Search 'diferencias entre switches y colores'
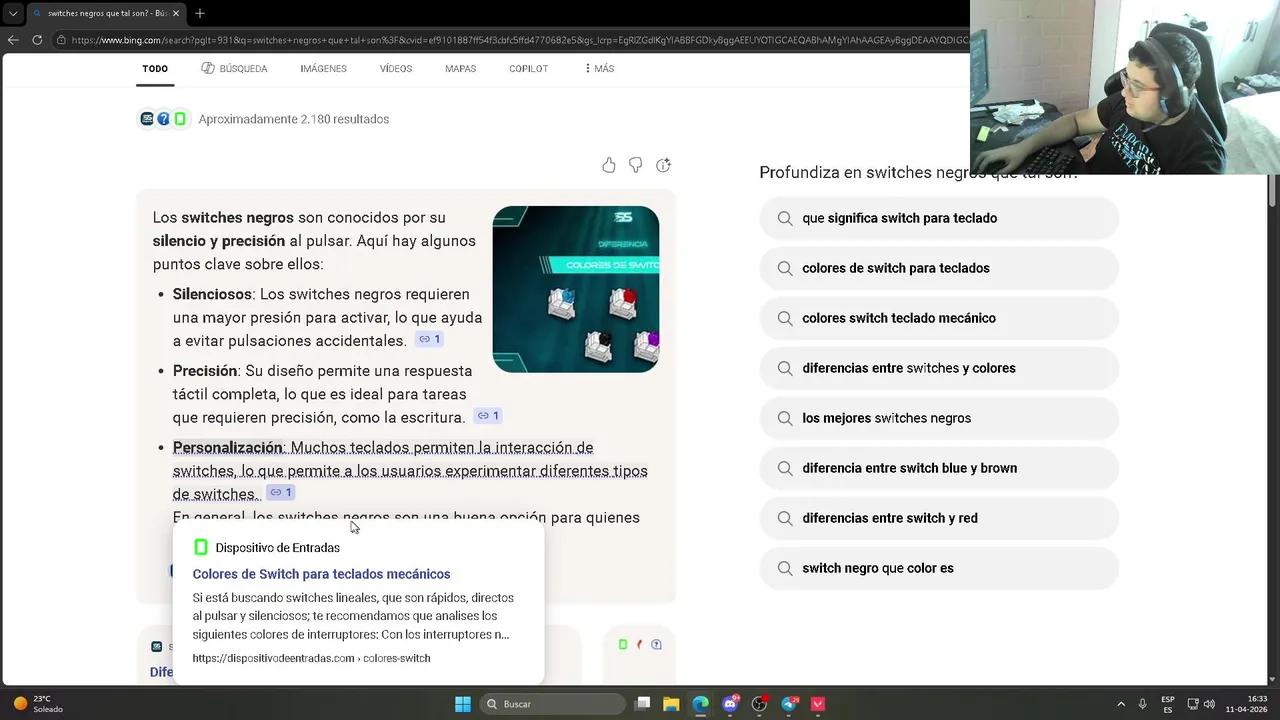This screenshot has width=1280, height=720. tap(939, 368)
